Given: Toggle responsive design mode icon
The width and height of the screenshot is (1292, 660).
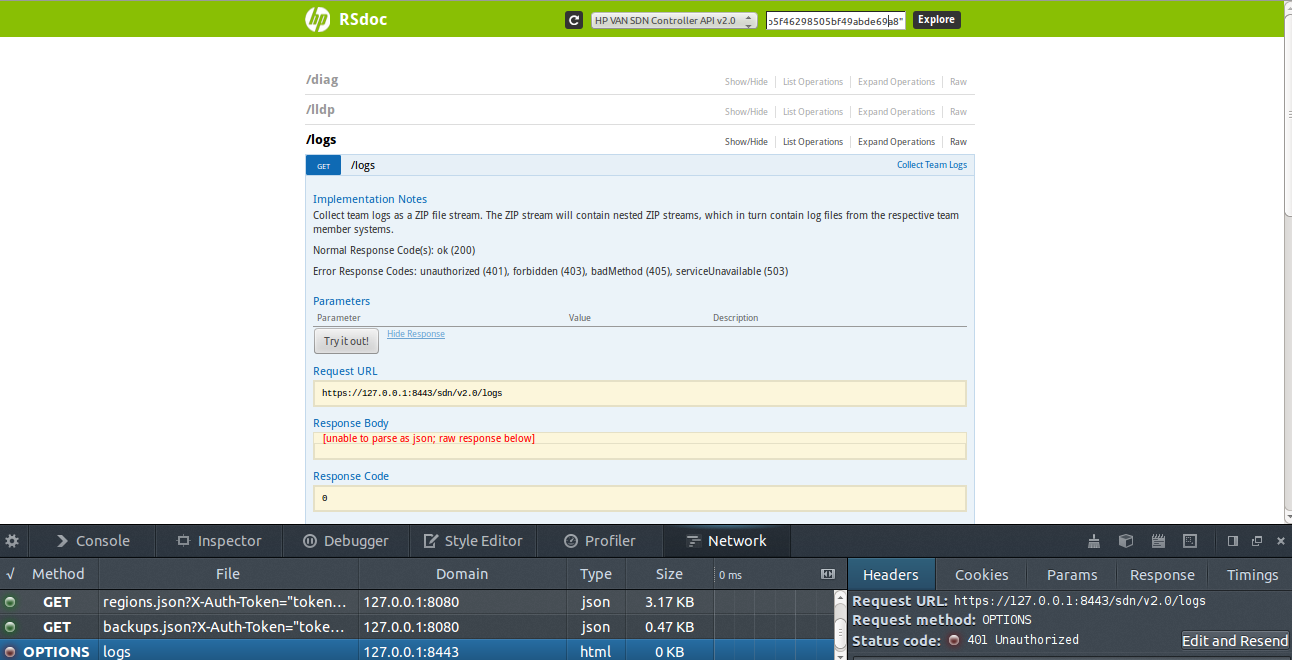Looking at the screenshot, I should coord(1190,541).
